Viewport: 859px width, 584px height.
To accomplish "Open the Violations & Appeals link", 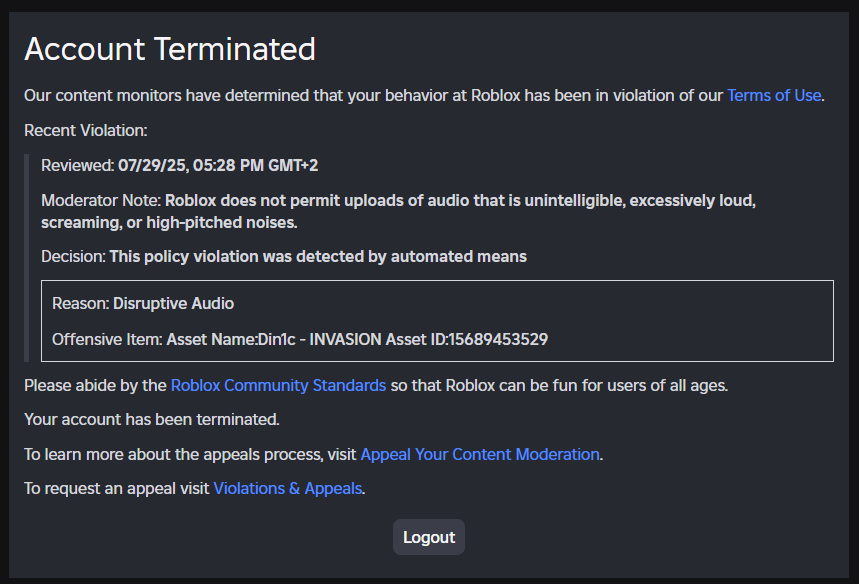I will 288,489.
